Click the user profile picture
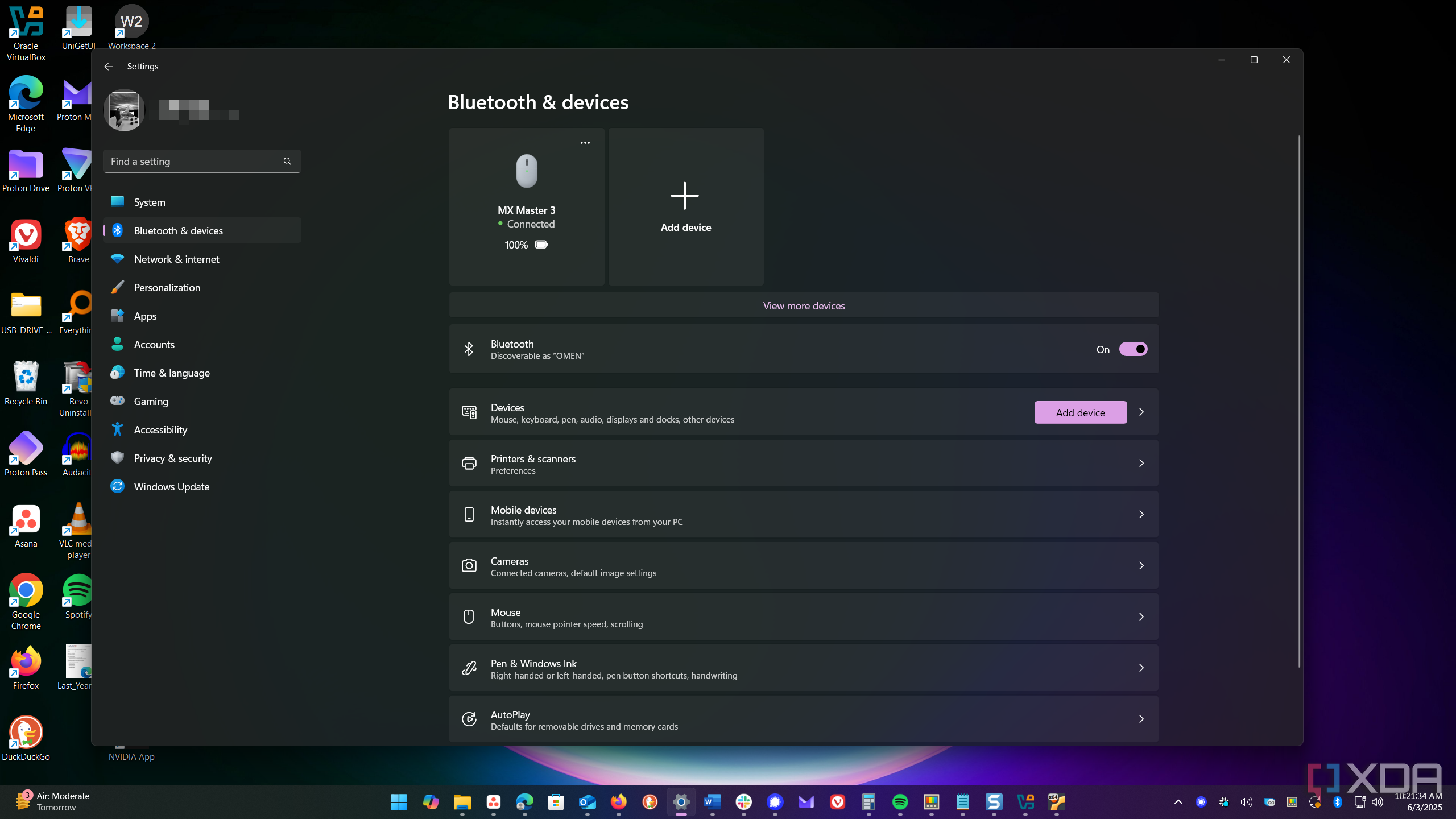Screen dimensions: 1456x819 tap(124, 110)
